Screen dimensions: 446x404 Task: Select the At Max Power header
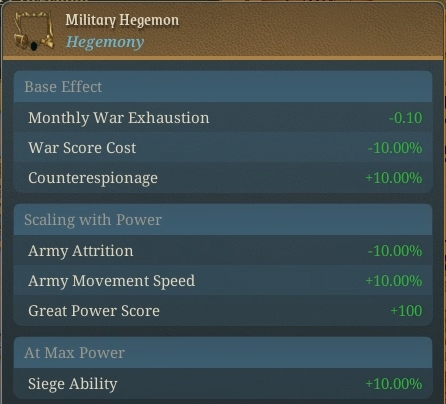pyautogui.click(x=223, y=353)
